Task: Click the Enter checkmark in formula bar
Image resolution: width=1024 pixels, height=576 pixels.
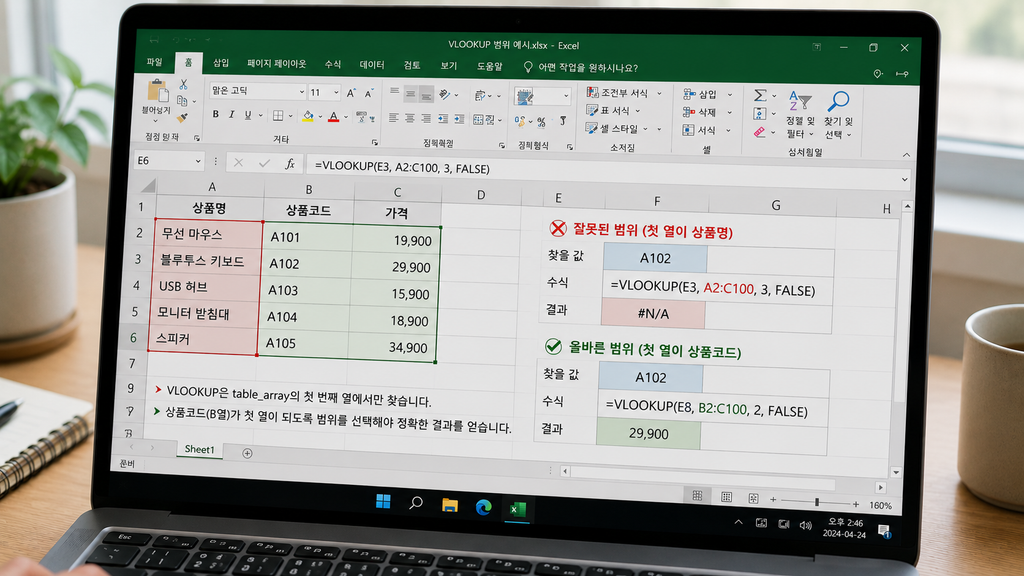Action: tap(264, 163)
